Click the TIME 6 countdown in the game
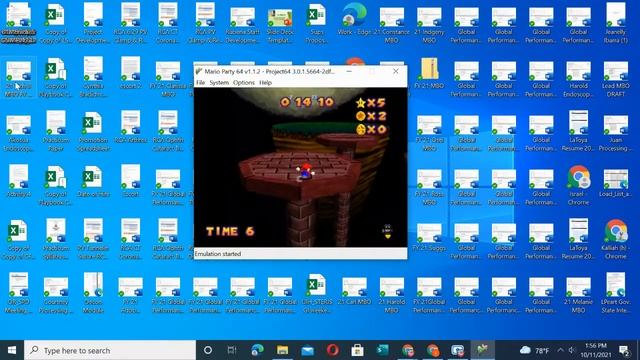 pos(230,231)
